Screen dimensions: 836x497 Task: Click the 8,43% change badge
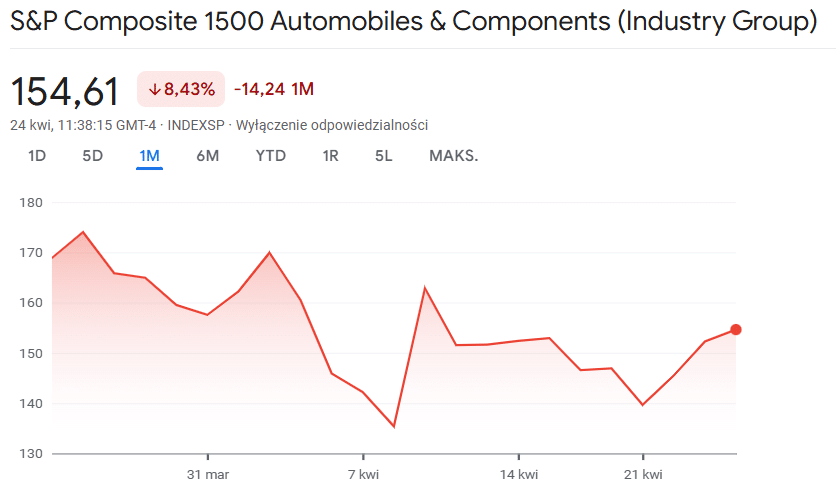(181, 89)
